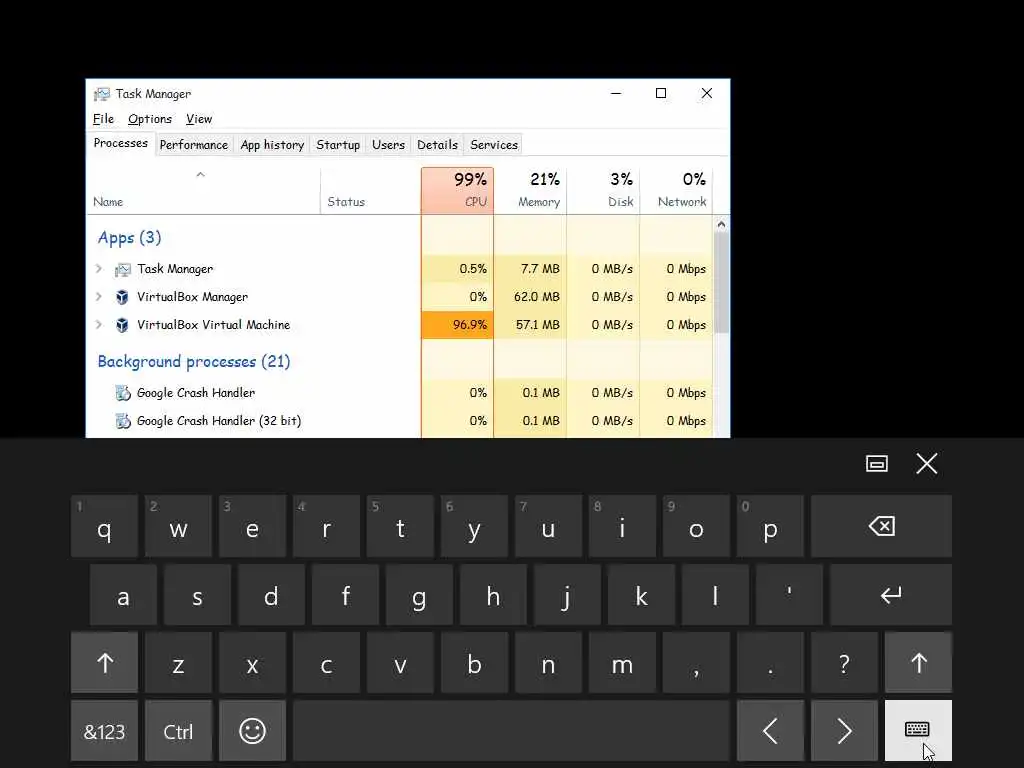1024x768 pixels.
Task: Expand the Task Manager process row
Action: 99,268
